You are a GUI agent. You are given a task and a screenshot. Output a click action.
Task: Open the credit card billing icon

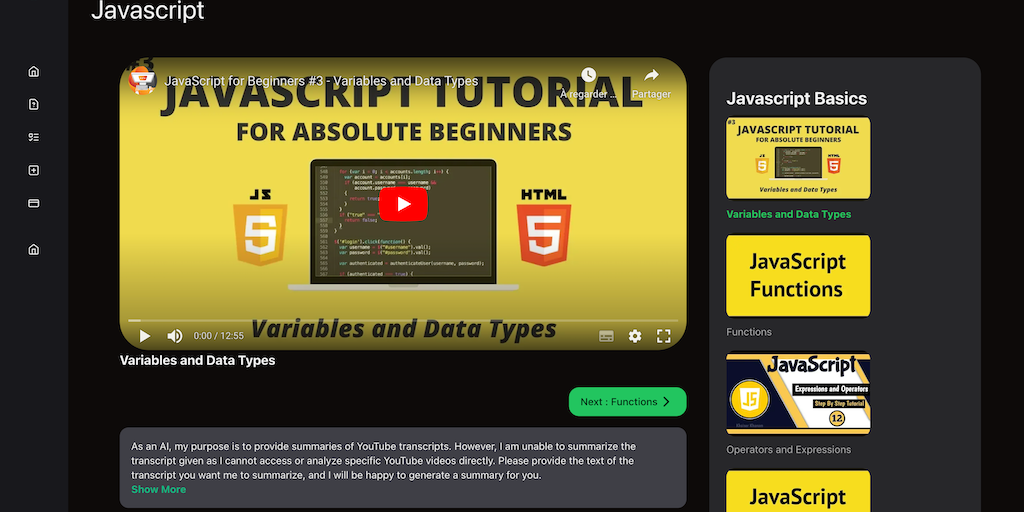tap(33, 203)
